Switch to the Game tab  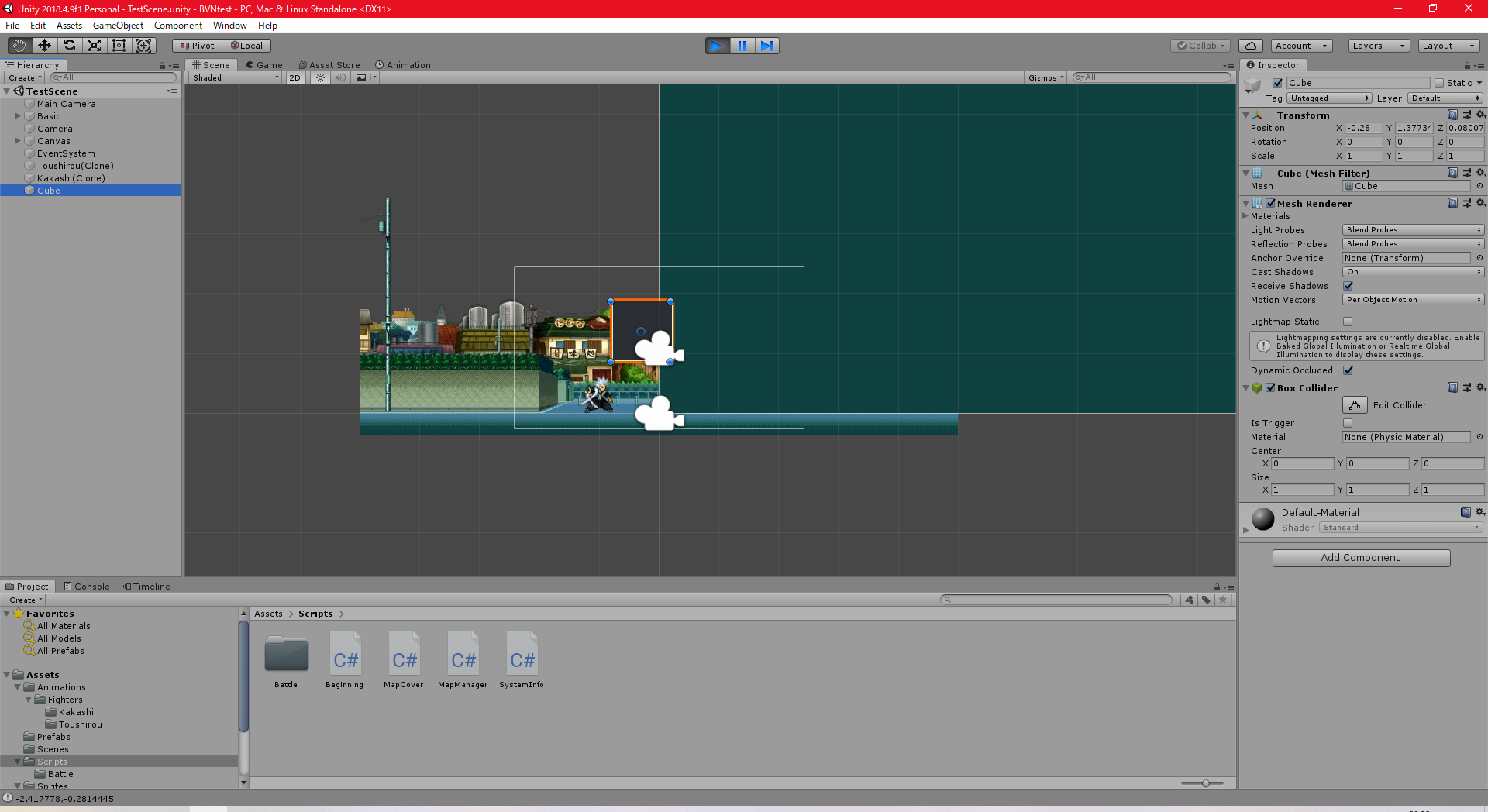tap(264, 65)
